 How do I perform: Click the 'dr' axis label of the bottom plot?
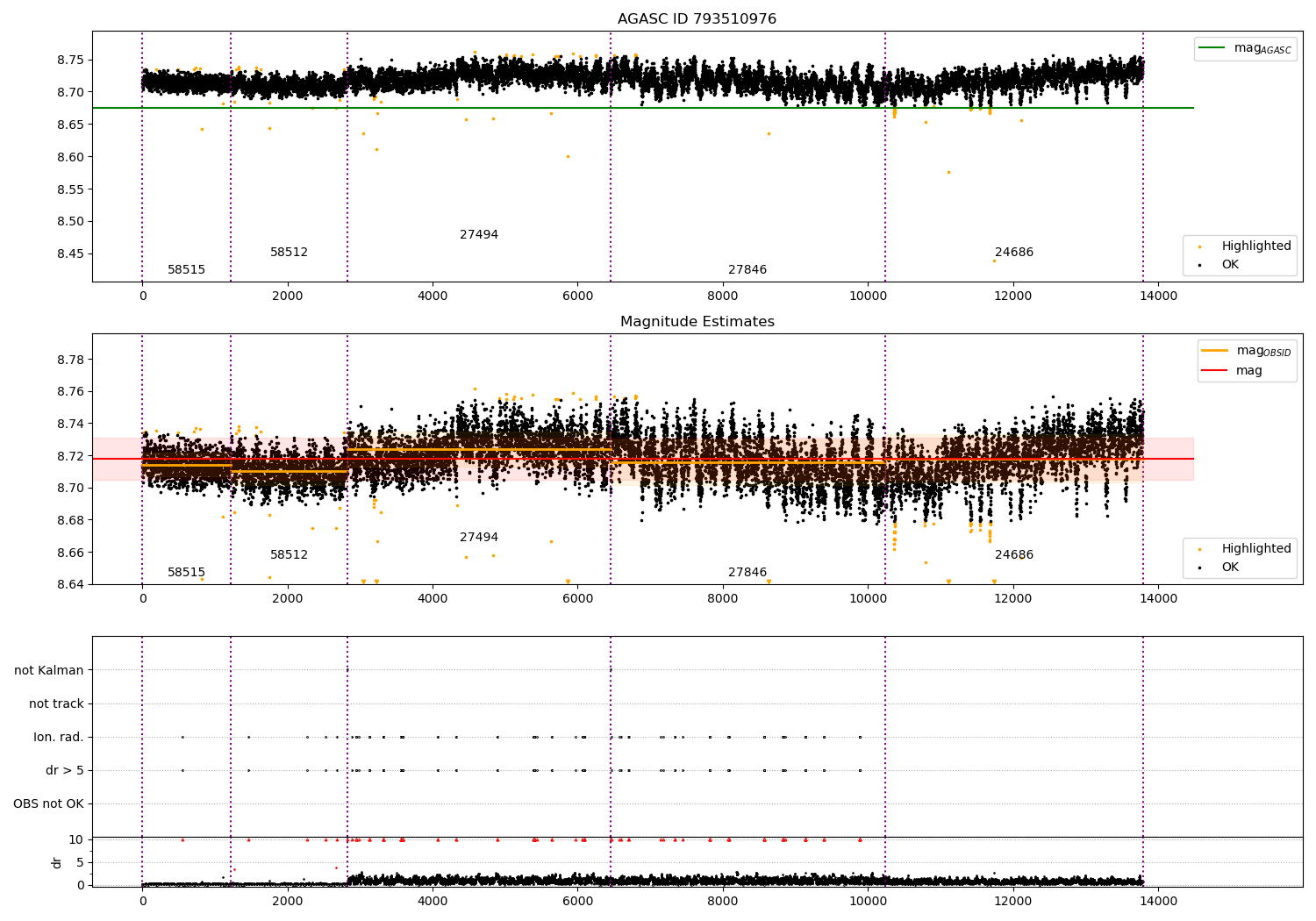(57, 862)
